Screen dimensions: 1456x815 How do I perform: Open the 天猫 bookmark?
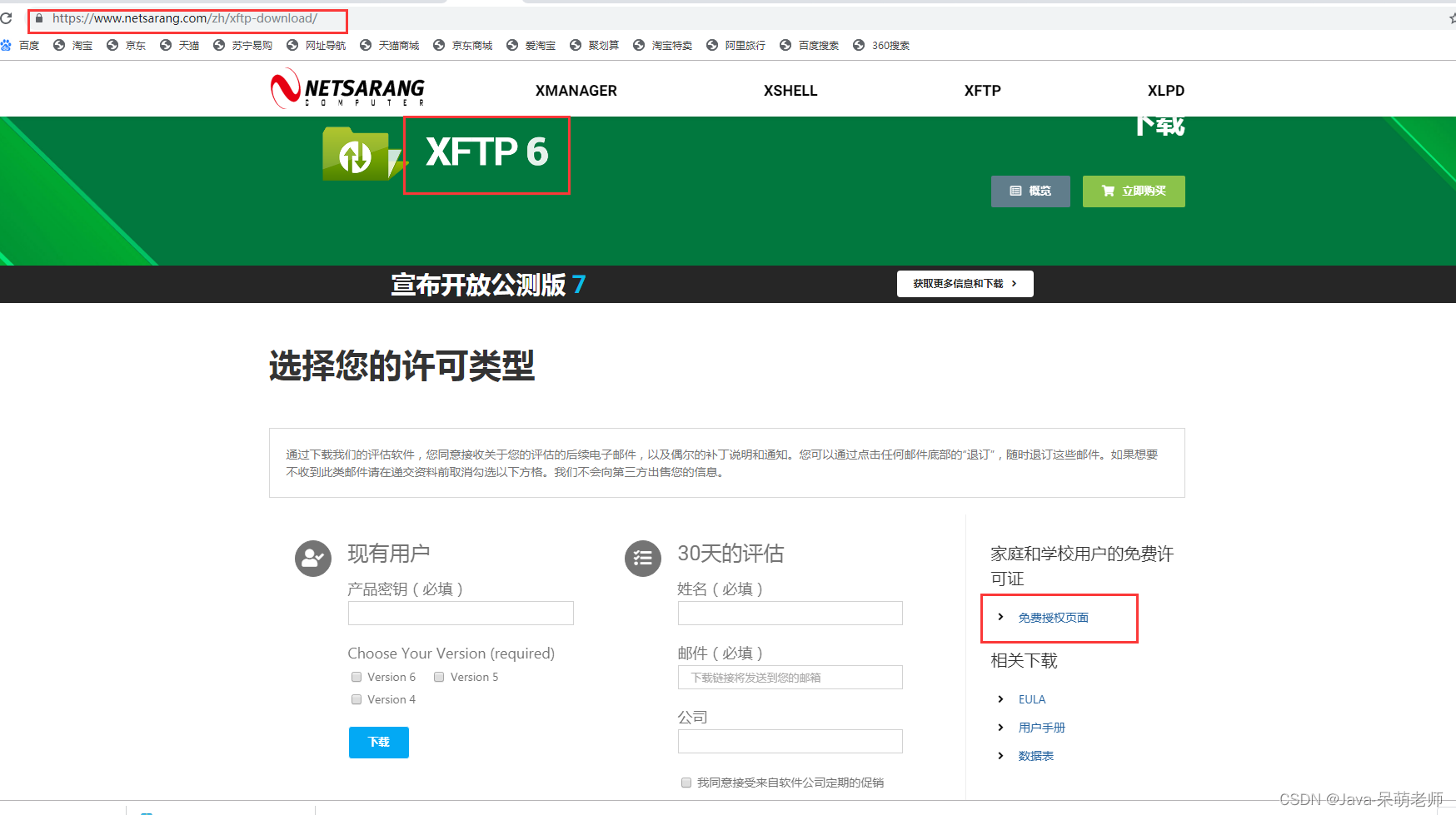click(180, 45)
